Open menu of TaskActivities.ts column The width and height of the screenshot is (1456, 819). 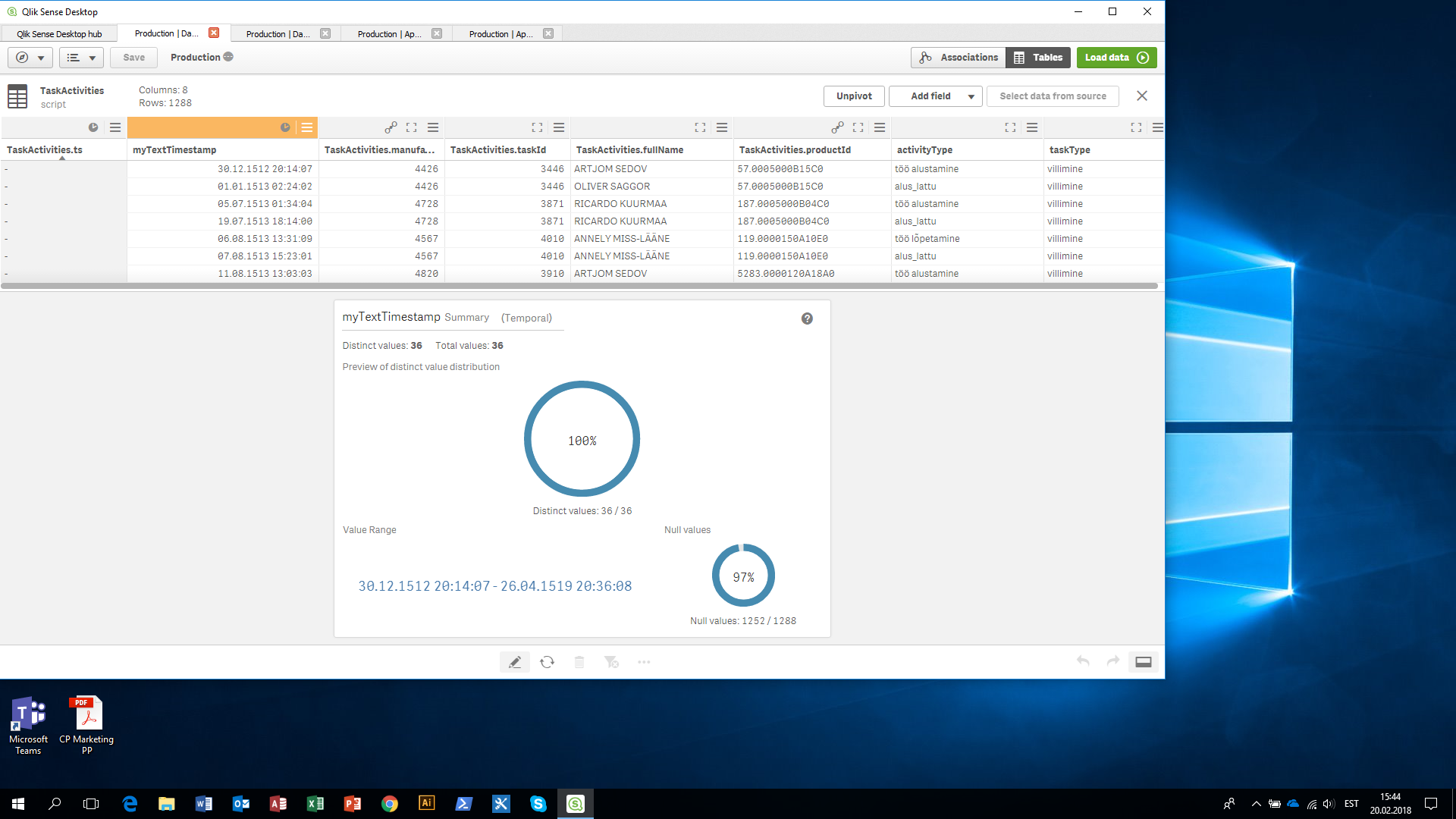pyautogui.click(x=115, y=127)
